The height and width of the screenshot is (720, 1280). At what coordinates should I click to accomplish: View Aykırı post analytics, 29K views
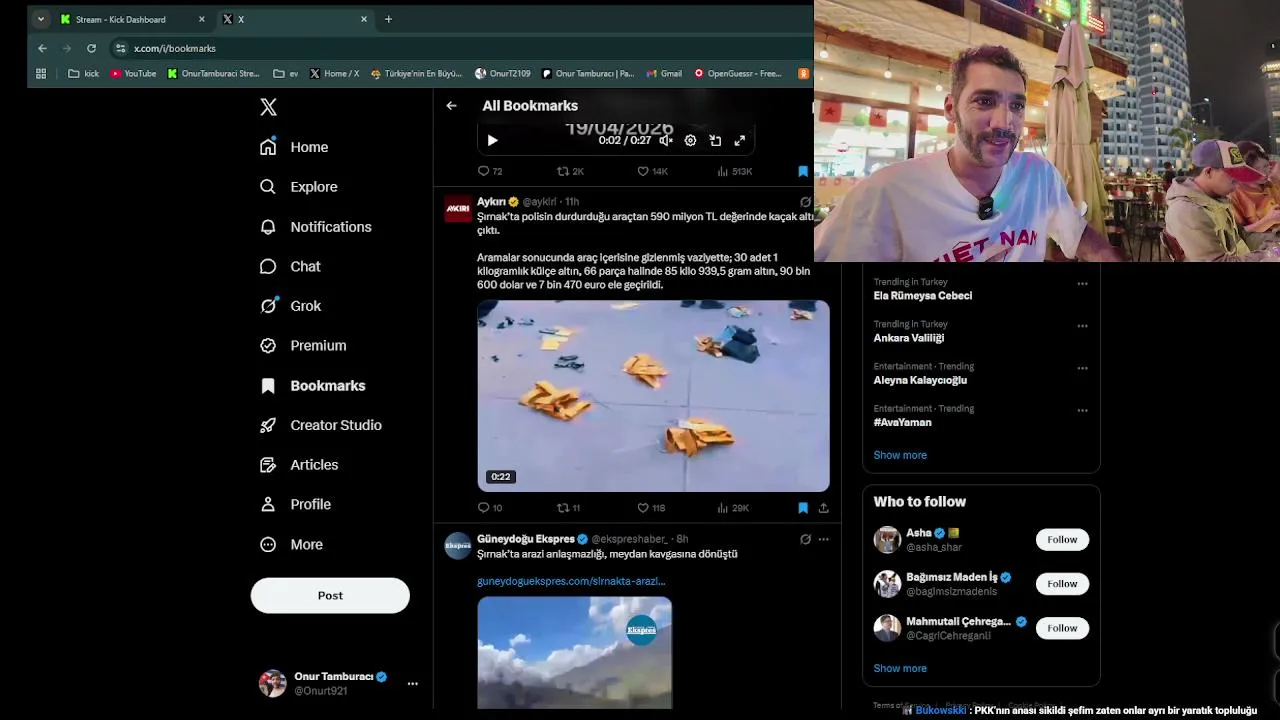point(732,508)
